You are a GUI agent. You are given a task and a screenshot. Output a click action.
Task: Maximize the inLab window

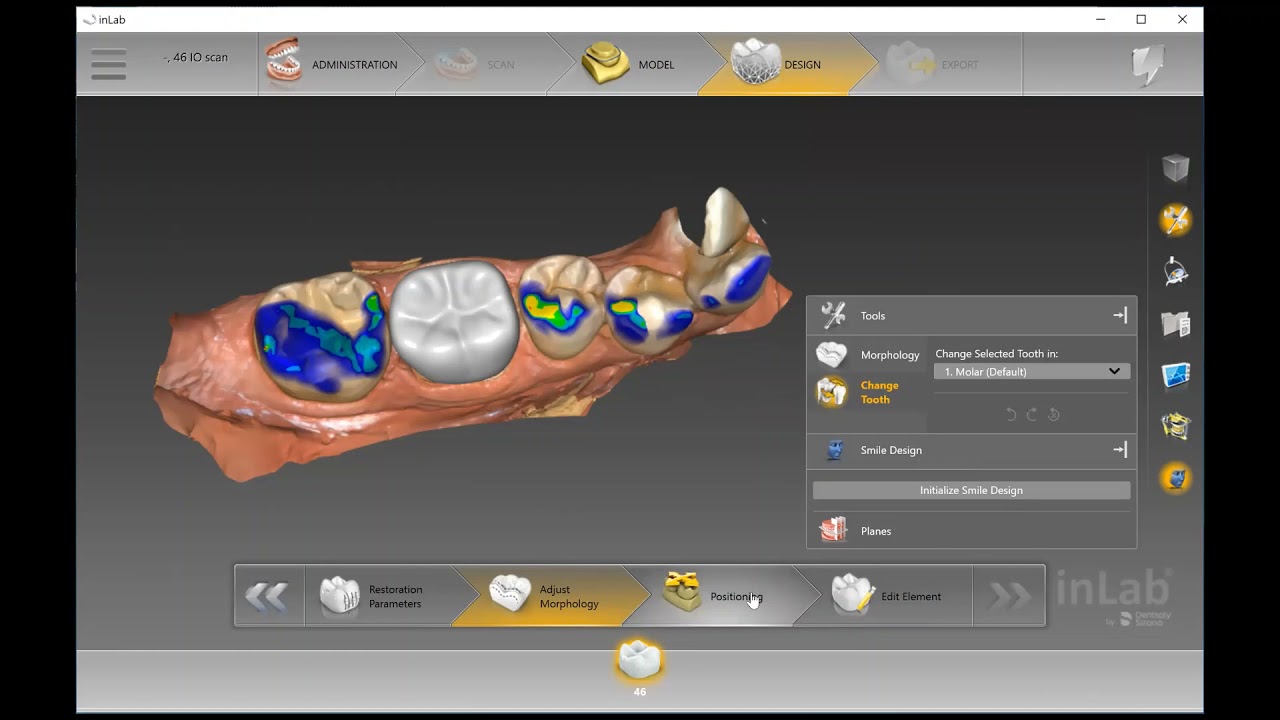tap(1141, 19)
